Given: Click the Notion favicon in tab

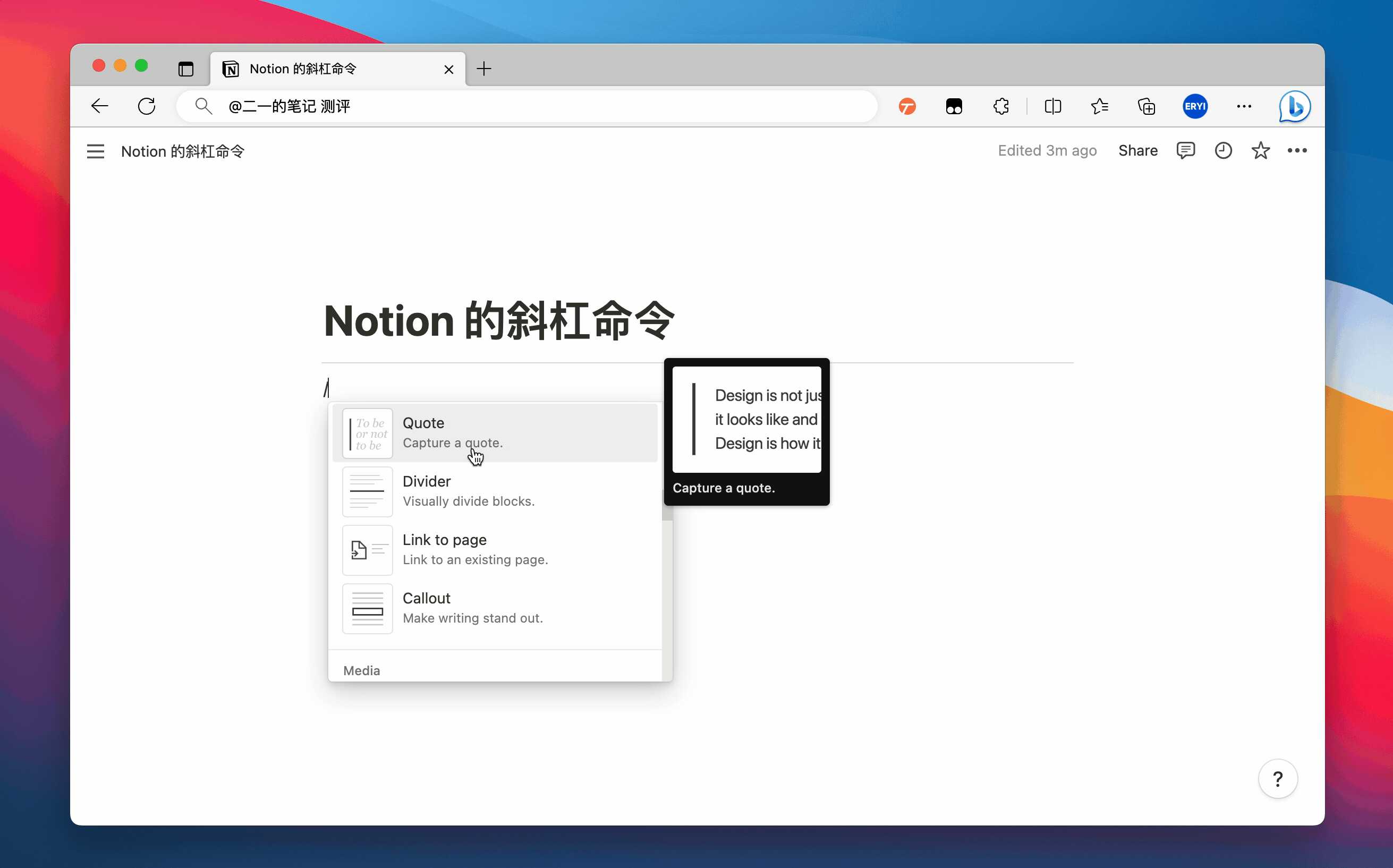Looking at the screenshot, I should pos(231,69).
